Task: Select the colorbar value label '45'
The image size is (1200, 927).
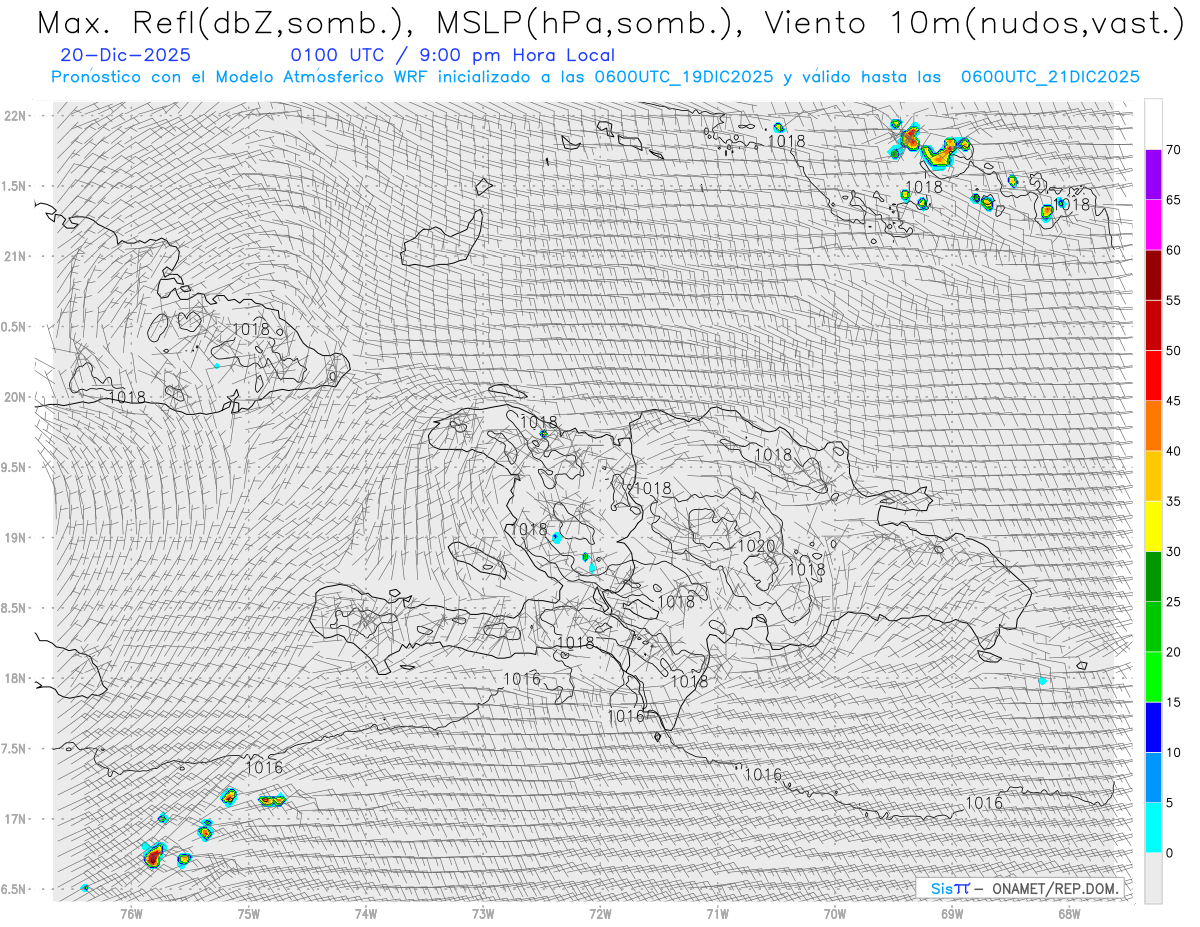Action: pyautogui.click(x=1174, y=401)
